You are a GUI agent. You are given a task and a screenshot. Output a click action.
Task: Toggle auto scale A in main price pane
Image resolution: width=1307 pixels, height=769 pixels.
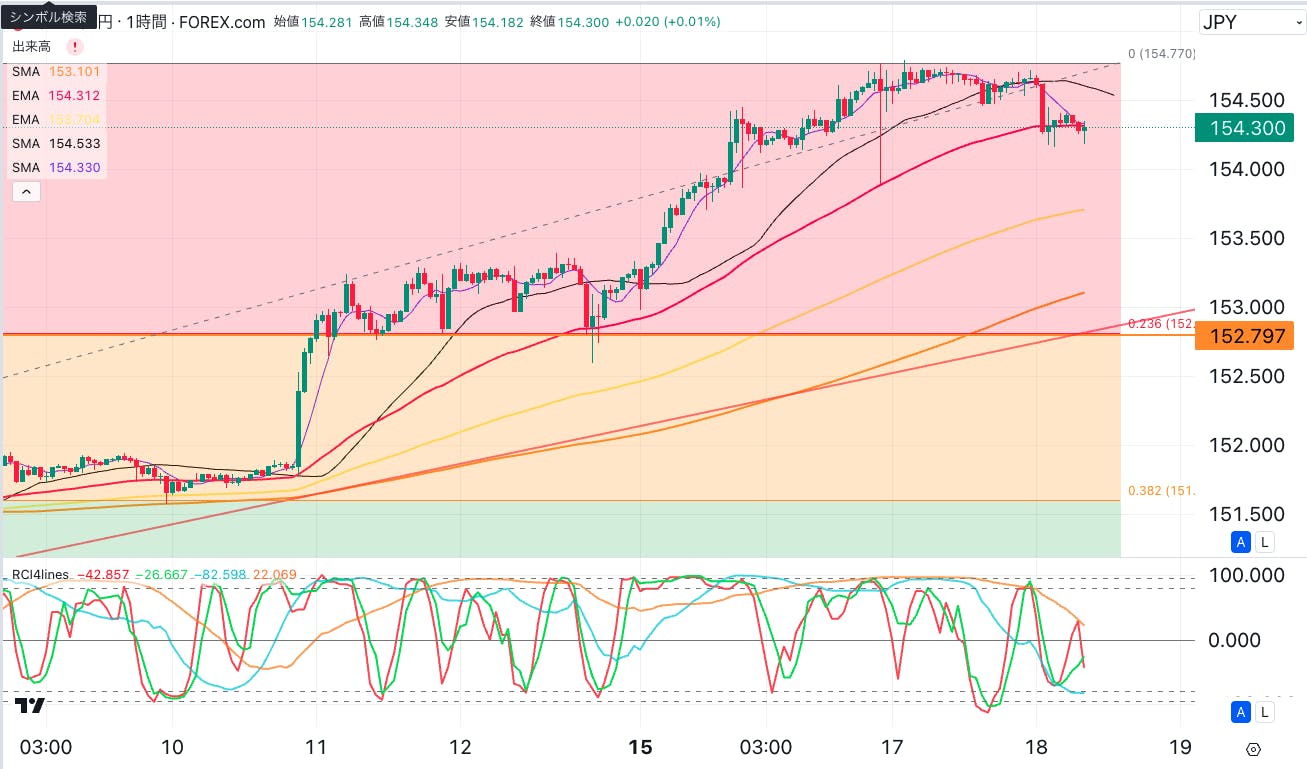(x=1241, y=542)
